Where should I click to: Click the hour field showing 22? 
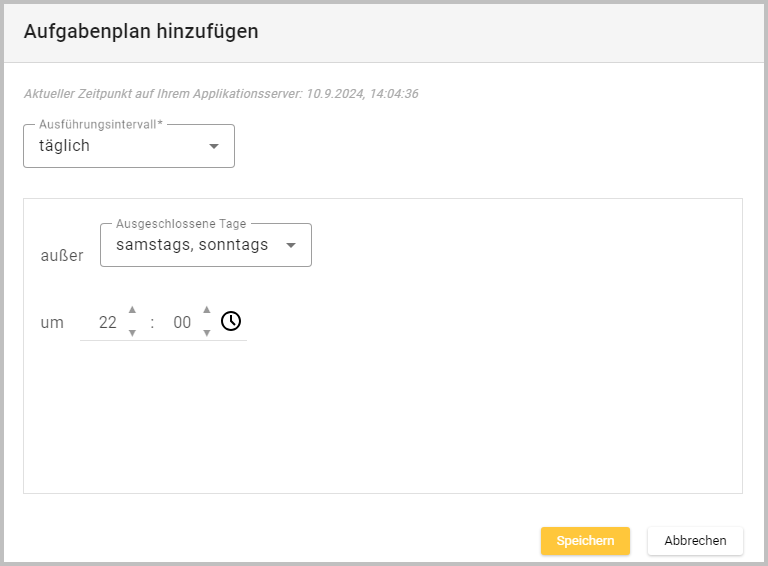108,322
